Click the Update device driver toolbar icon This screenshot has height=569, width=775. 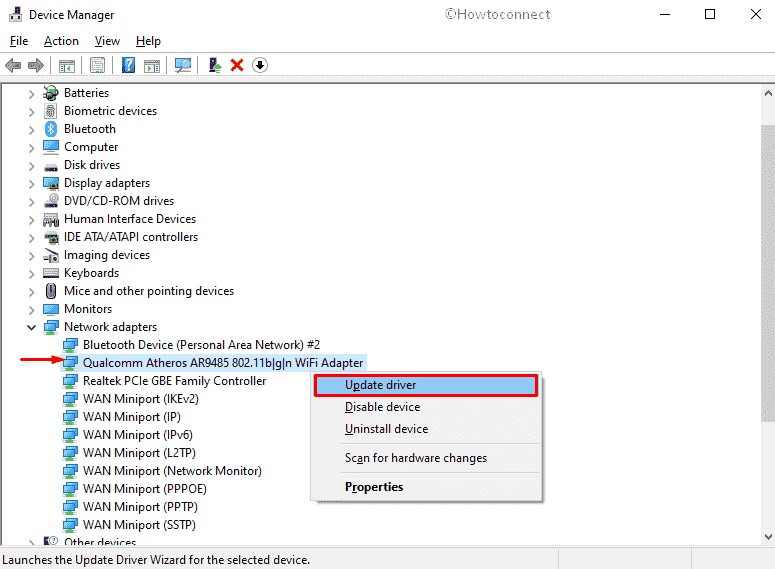(214, 65)
